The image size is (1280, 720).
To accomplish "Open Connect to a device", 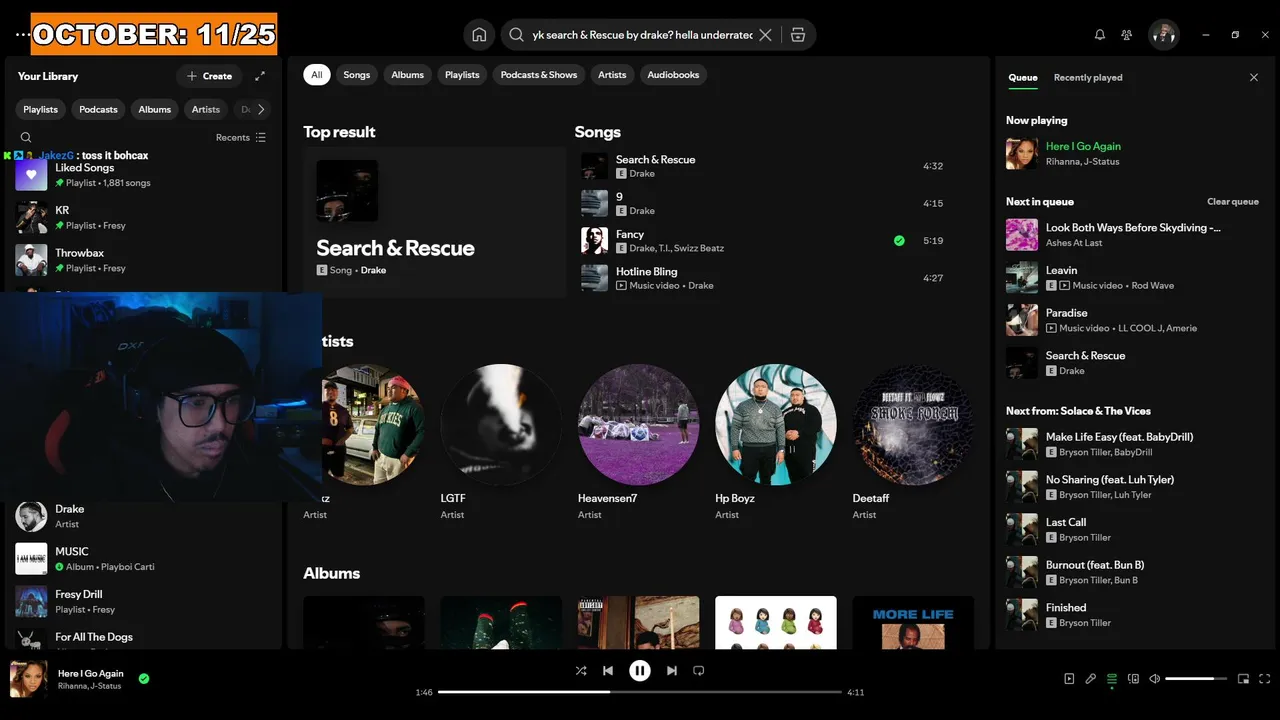I will pyautogui.click(x=1133, y=679).
